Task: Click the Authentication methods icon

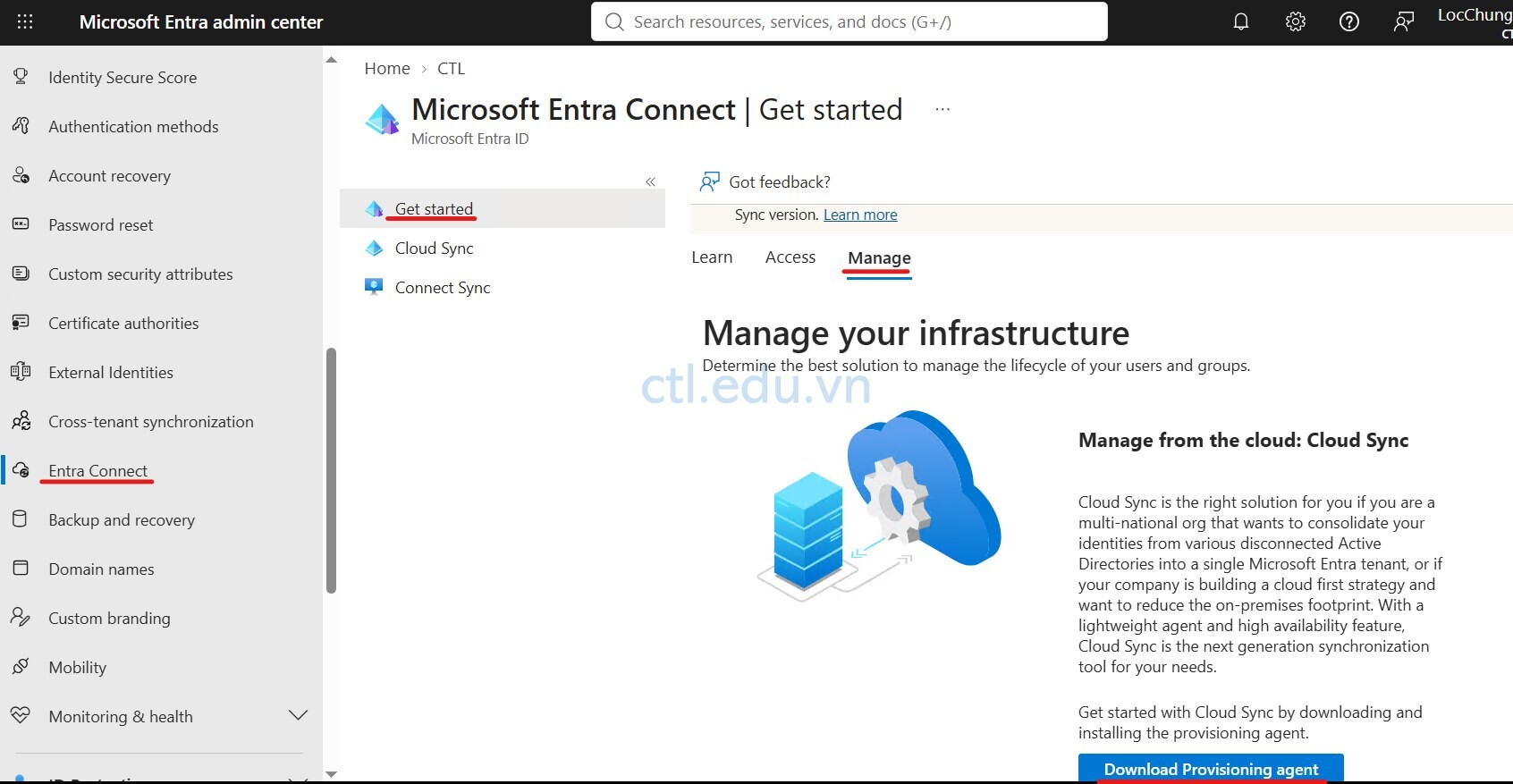Action: coord(21,126)
